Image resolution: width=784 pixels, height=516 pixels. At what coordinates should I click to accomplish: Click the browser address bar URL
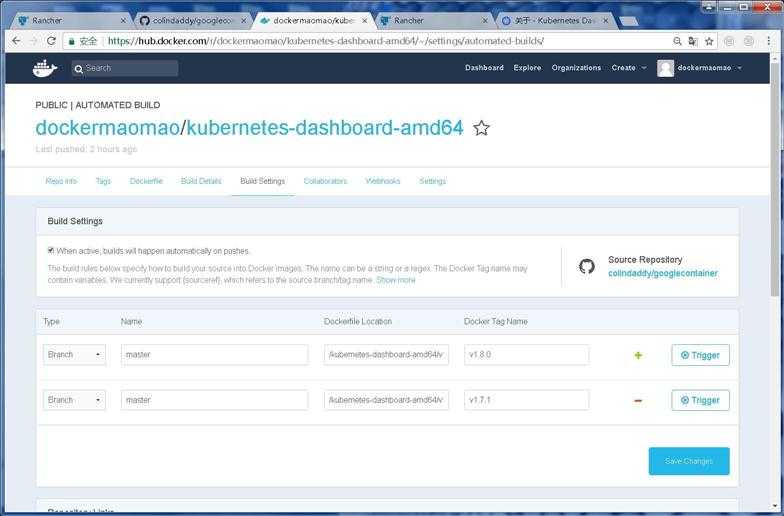[x=326, y=41]
